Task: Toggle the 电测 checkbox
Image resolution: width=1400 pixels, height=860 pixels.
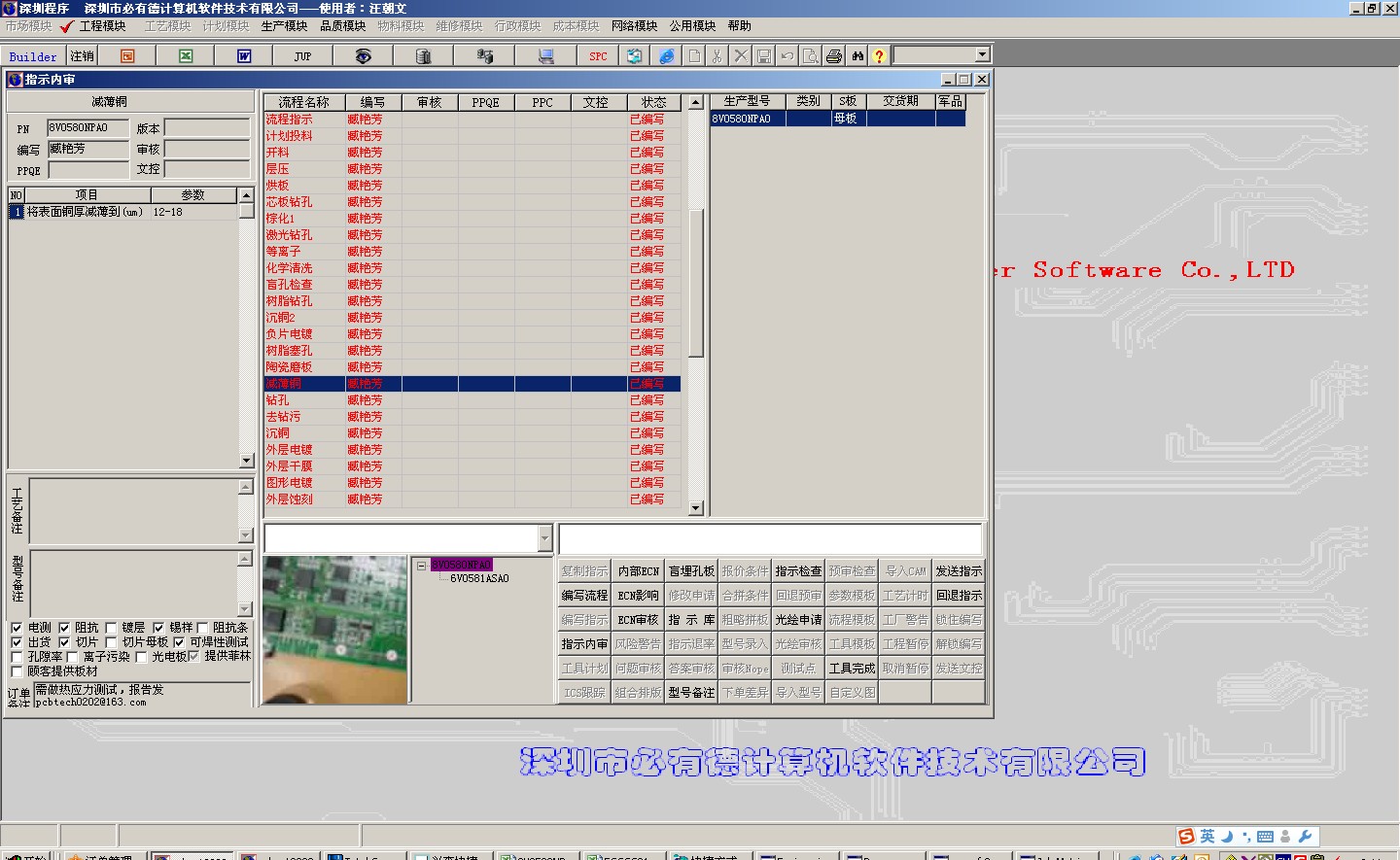Action: click(17, 628)
